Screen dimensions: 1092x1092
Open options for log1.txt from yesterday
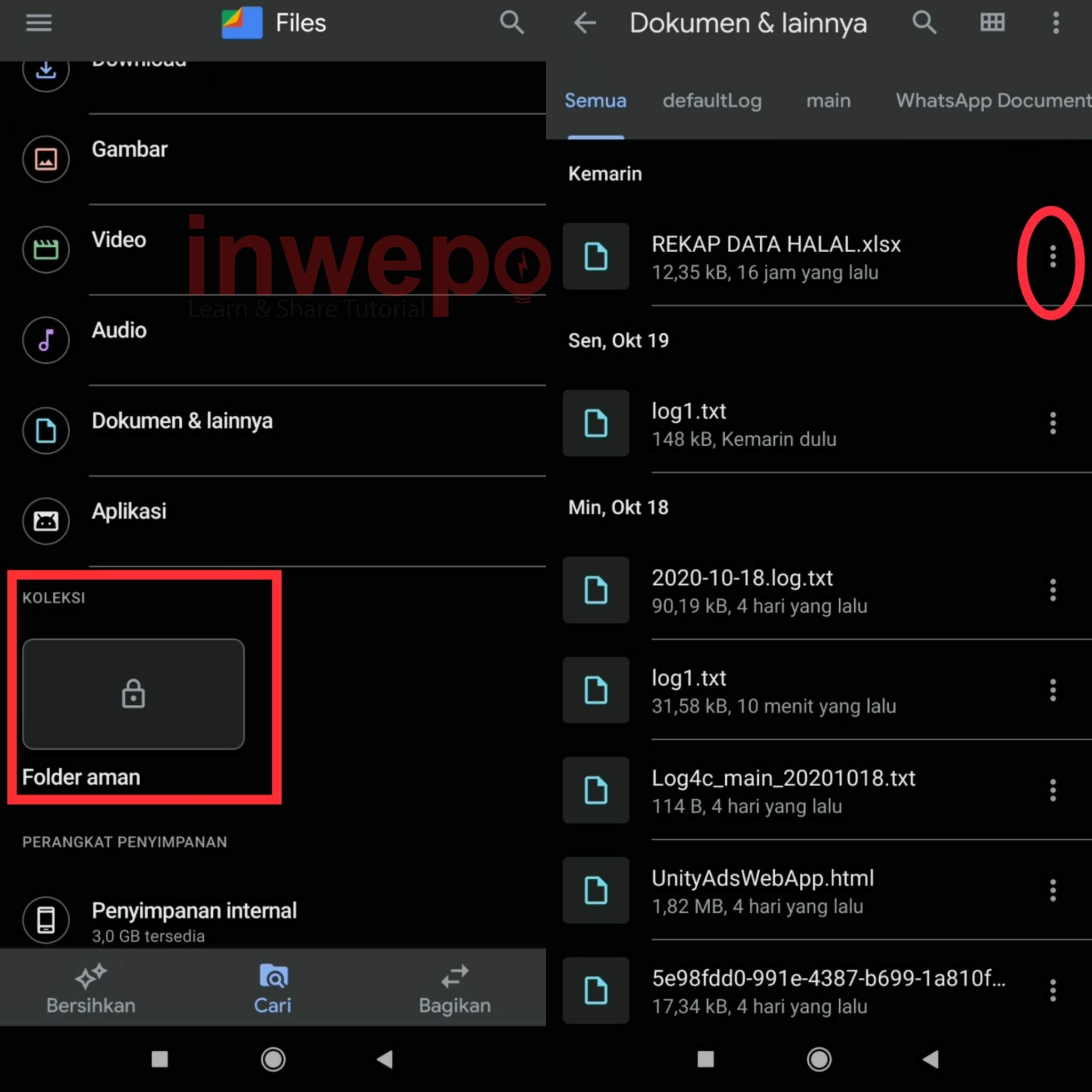1052,423
